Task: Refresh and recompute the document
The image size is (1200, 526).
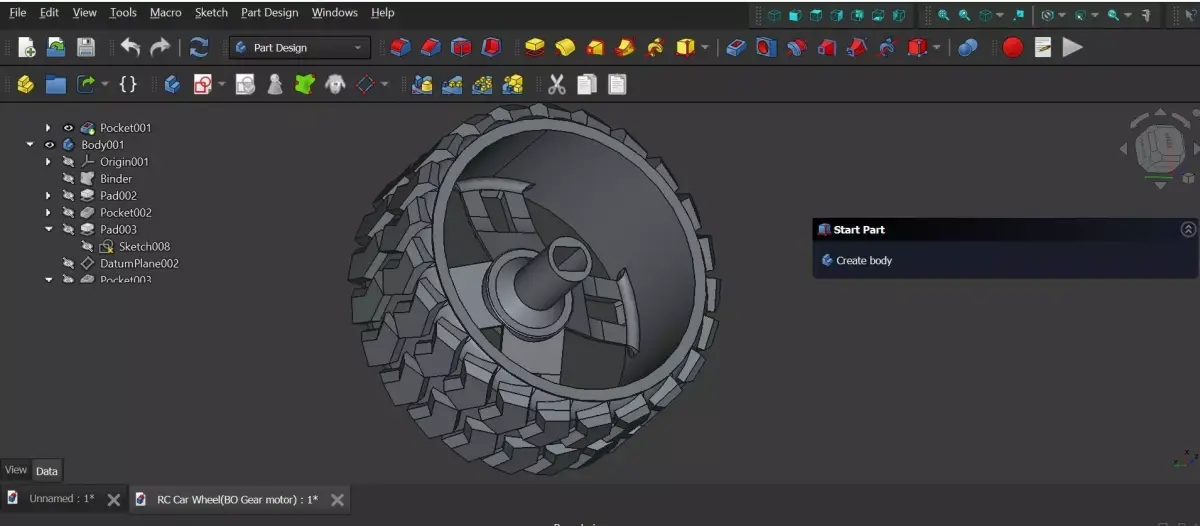Action: tap(199, 47)
